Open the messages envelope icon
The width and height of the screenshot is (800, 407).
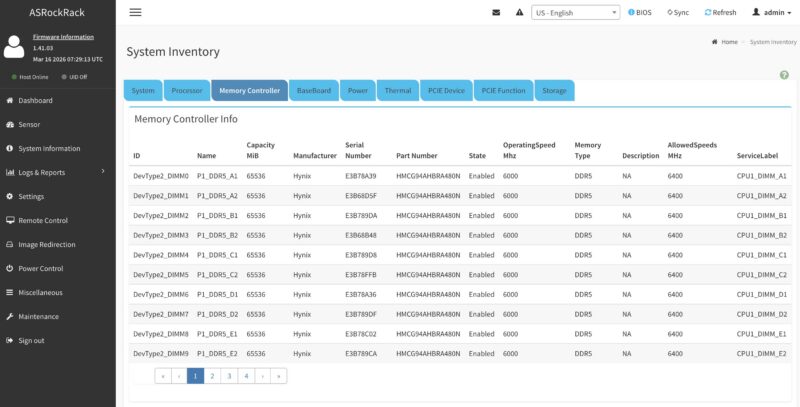[496, 12]
